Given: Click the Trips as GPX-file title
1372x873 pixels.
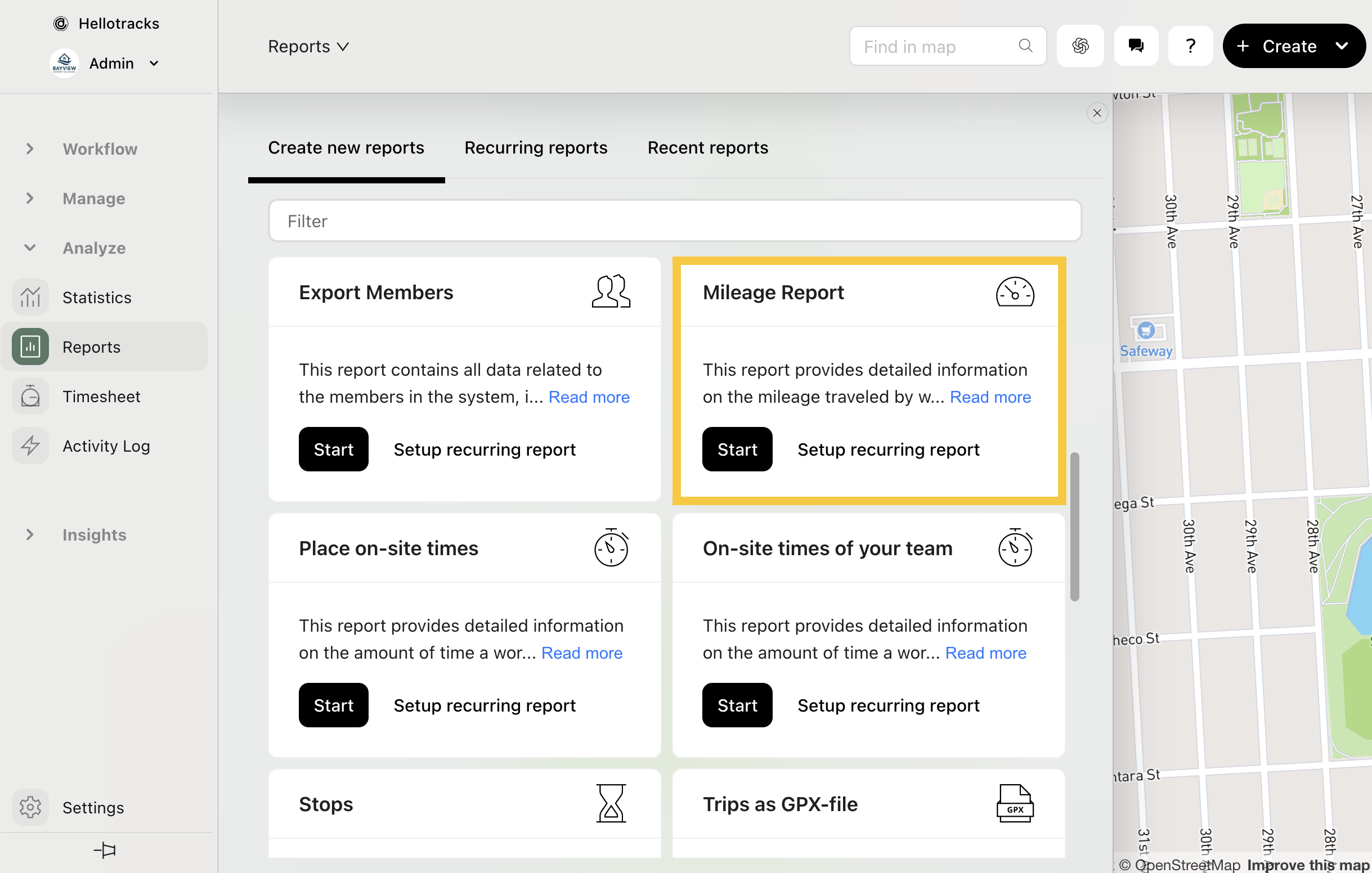Looking at the screenshot, I should (x=780, y=804).
